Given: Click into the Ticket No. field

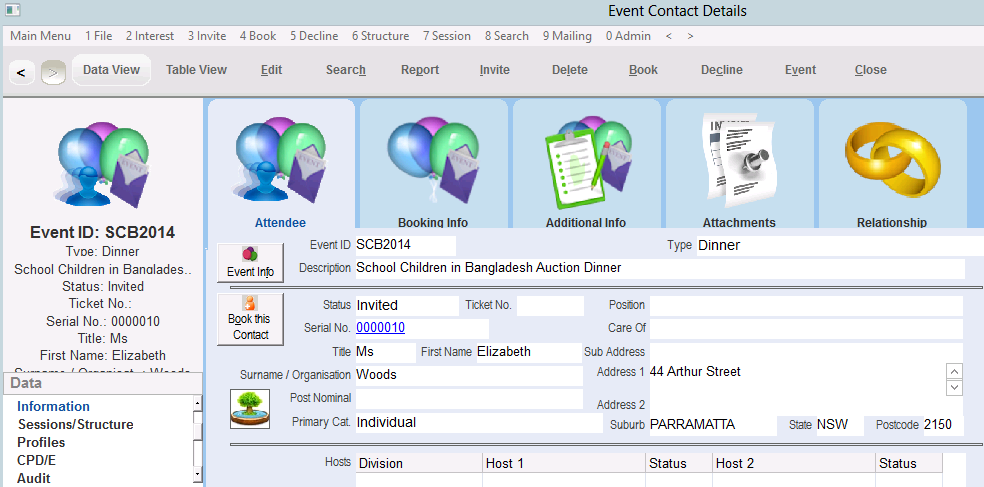Looking at the screenshot, I should (549, 306).
